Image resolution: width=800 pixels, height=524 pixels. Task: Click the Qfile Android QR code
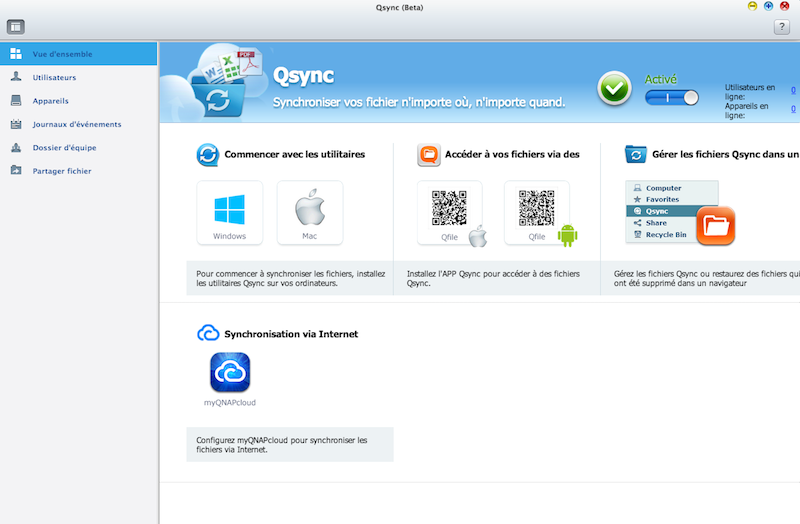click(537, 208)
